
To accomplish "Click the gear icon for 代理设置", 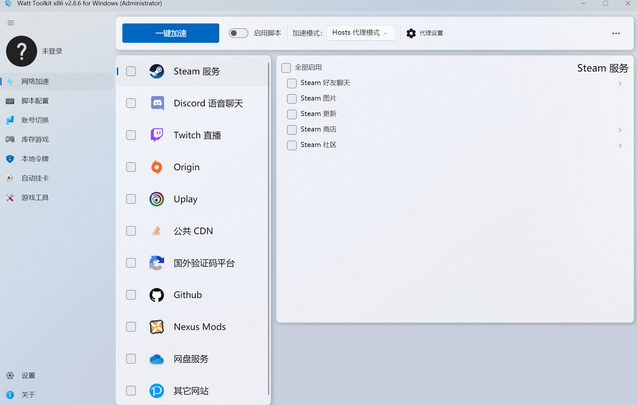I will [x=411, y=33].
